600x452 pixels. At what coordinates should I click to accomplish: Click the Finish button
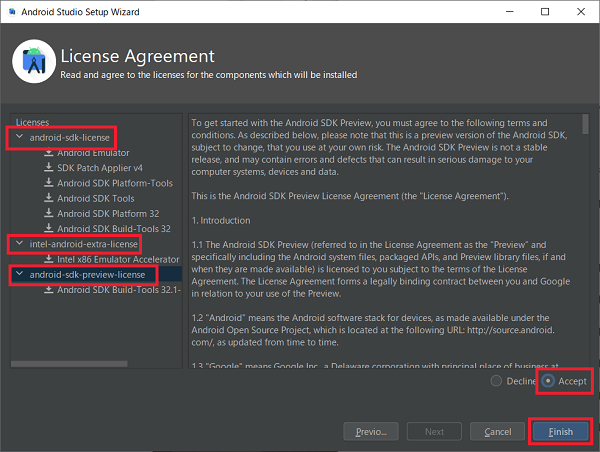click(561, 432)
